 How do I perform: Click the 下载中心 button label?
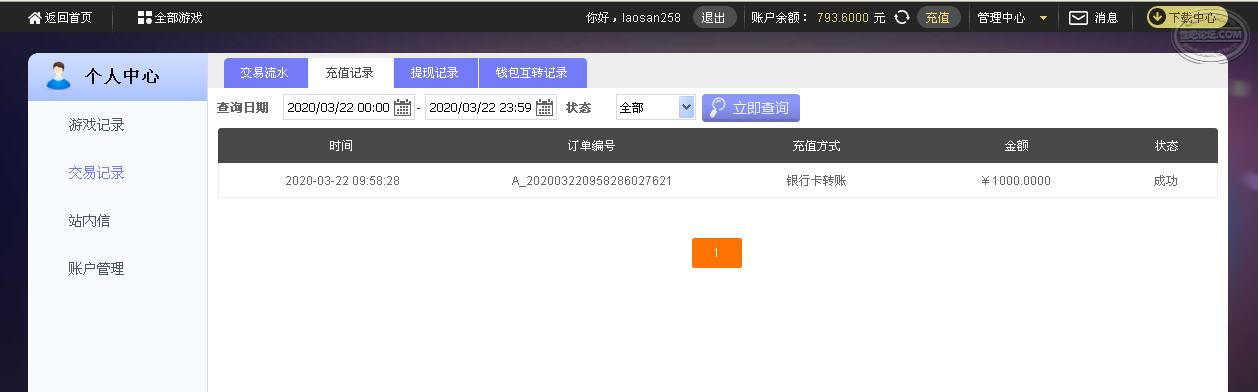[x=1193, y=17]
